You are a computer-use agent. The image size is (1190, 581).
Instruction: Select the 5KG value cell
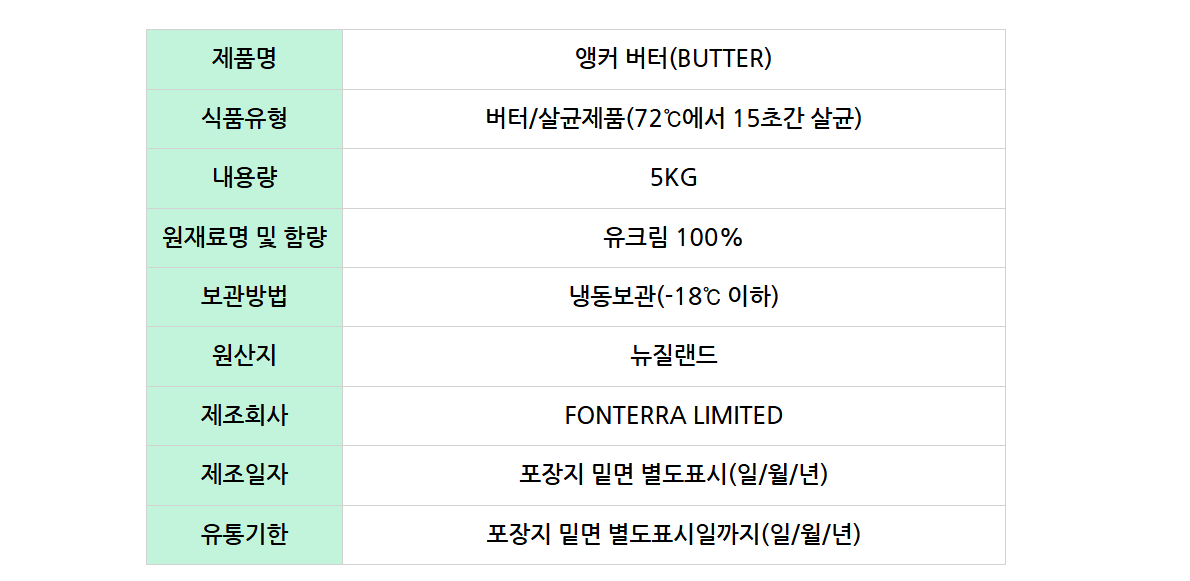point(673,178)
